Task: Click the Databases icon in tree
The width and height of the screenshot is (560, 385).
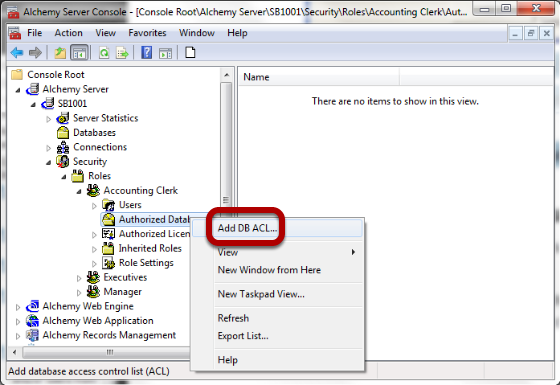Action: tap(63, 132)
